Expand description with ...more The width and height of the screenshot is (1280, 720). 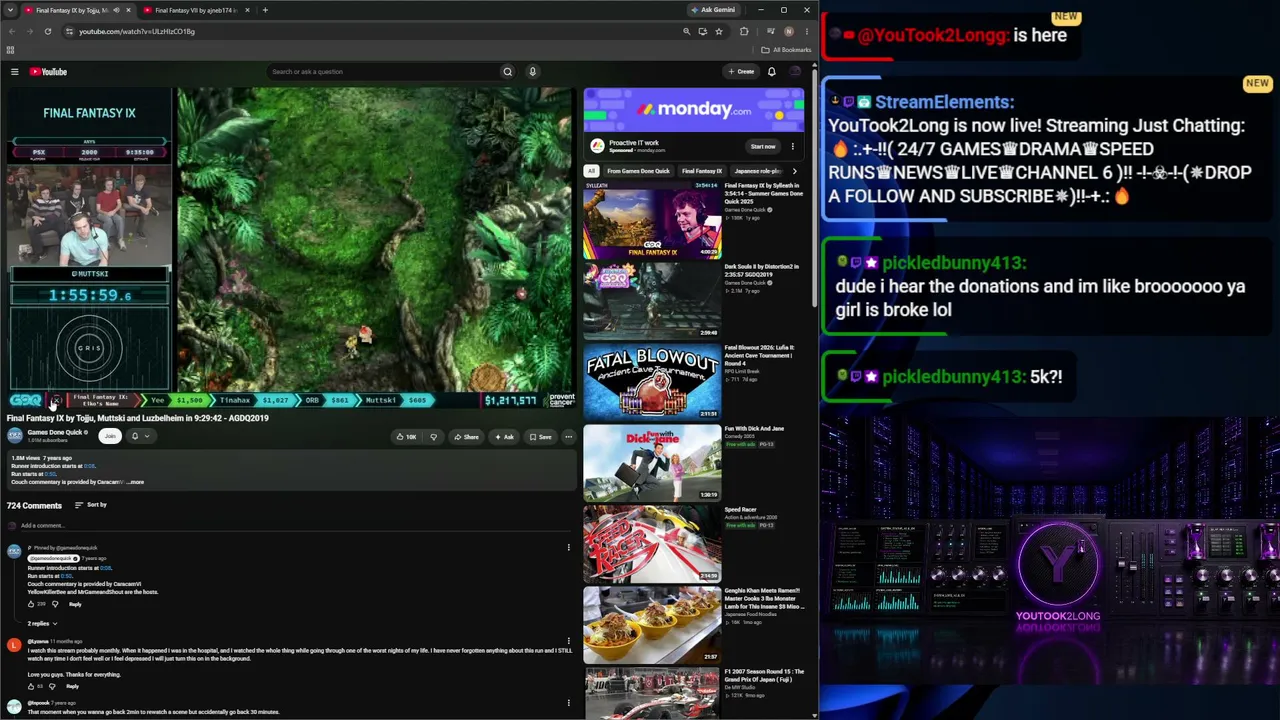pyautogui.click(x=135, y=482)
